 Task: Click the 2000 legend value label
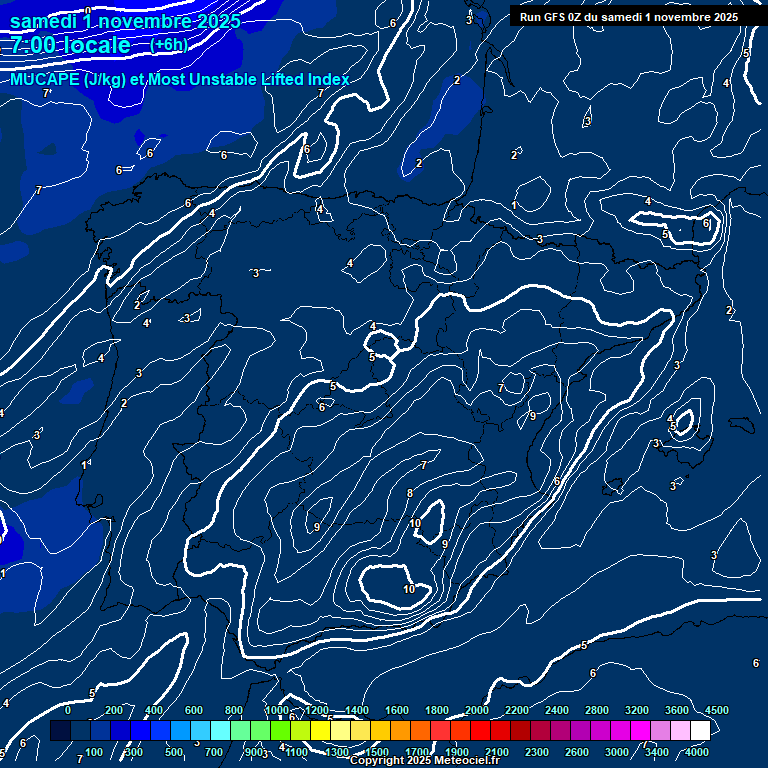476,710
